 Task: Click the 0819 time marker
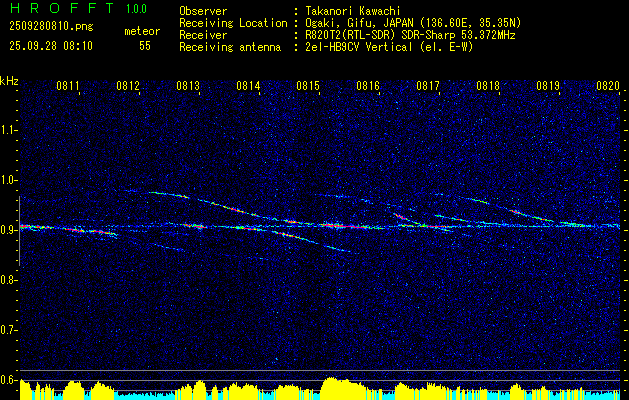[x=548, y=86]
